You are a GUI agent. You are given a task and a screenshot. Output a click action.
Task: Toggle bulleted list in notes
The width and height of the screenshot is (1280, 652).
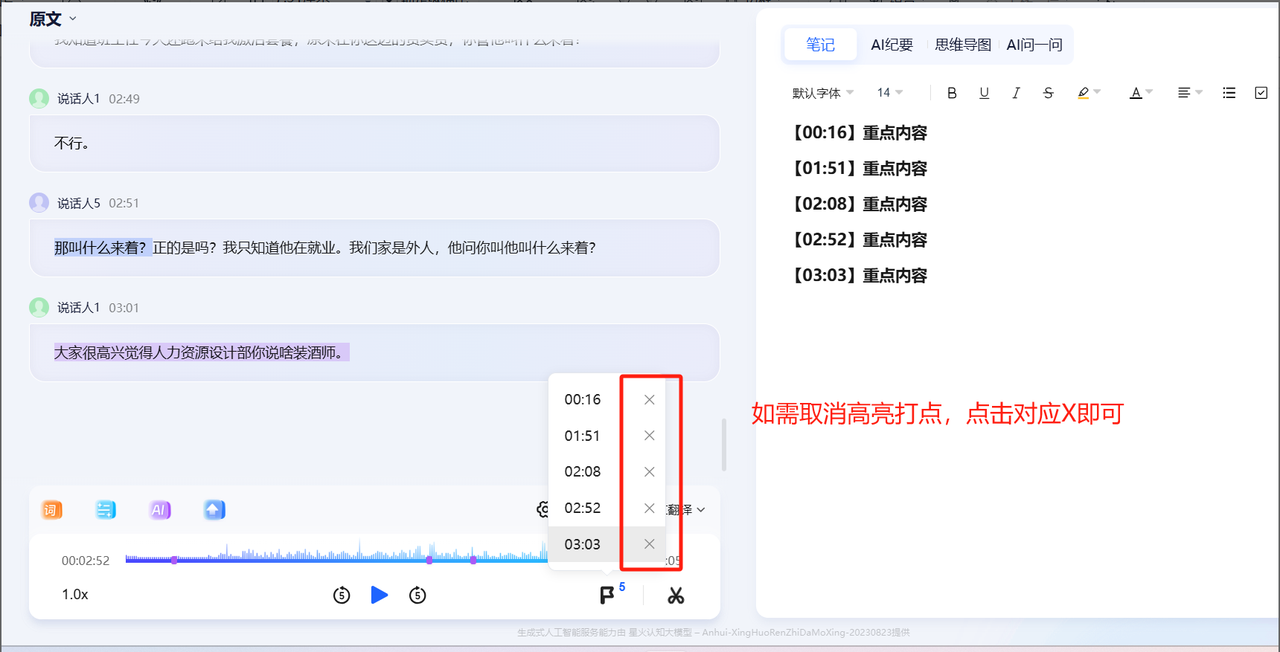[1229, 93]
